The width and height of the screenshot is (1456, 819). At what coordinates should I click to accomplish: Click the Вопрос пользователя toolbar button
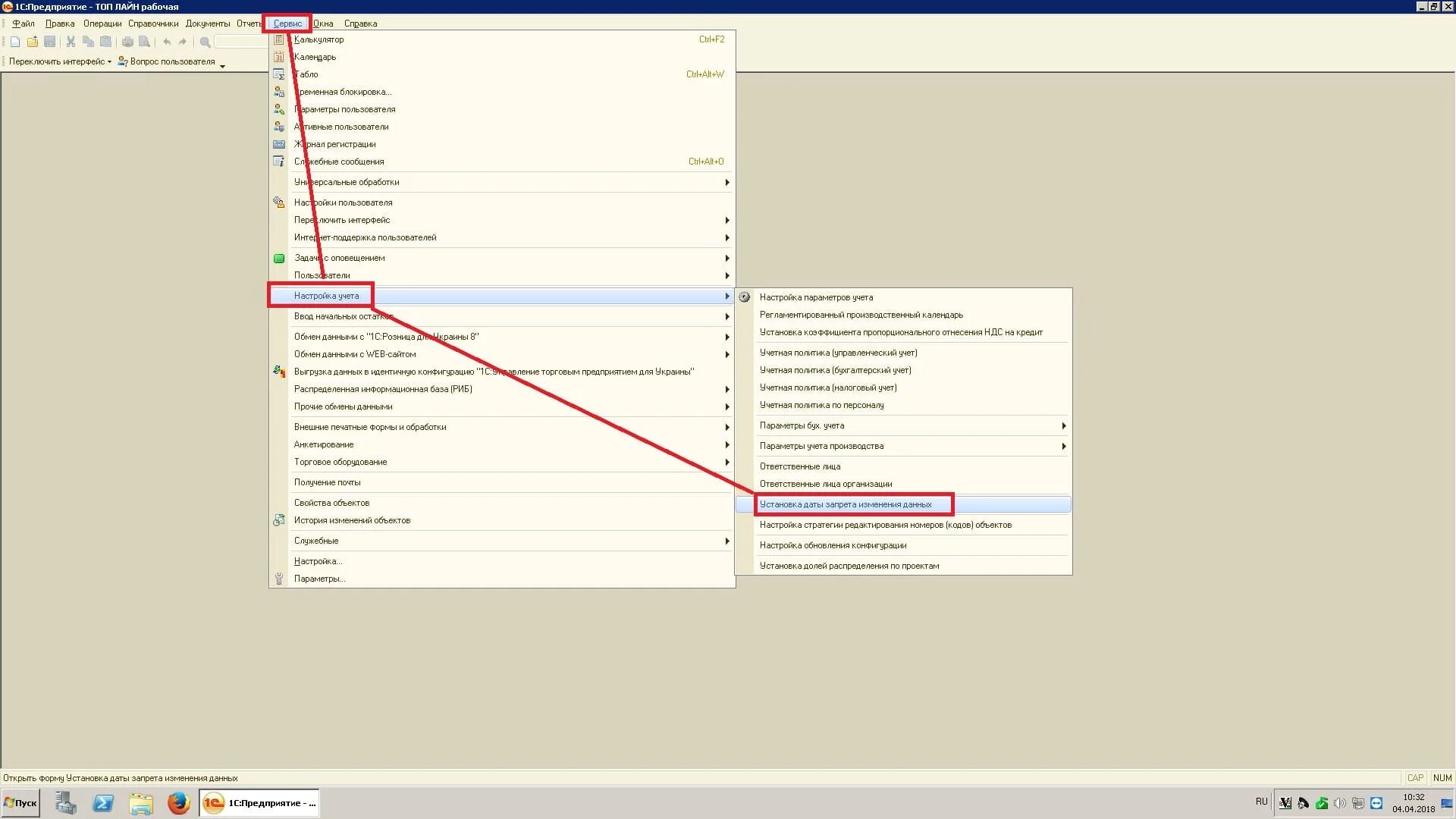(x=167, y=61)
